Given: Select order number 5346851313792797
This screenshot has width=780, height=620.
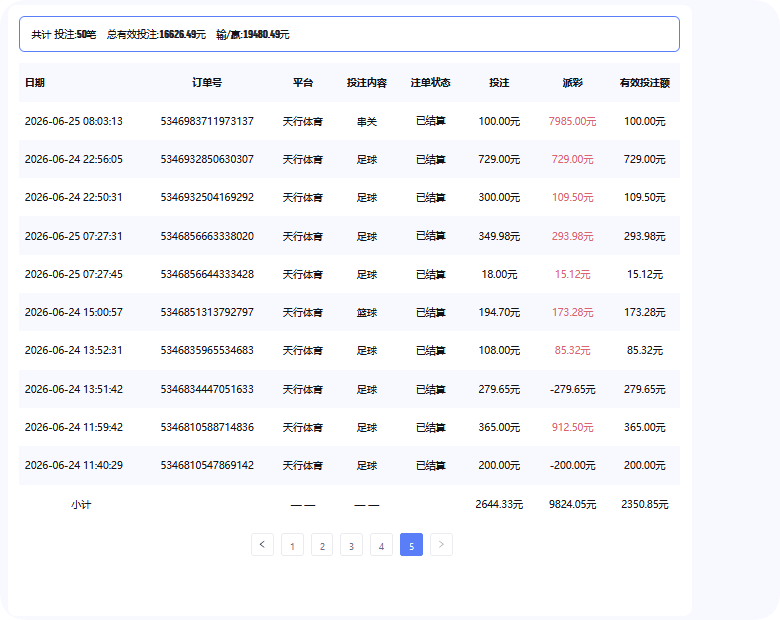Looking at the screenshot, I should coord(207,312).
